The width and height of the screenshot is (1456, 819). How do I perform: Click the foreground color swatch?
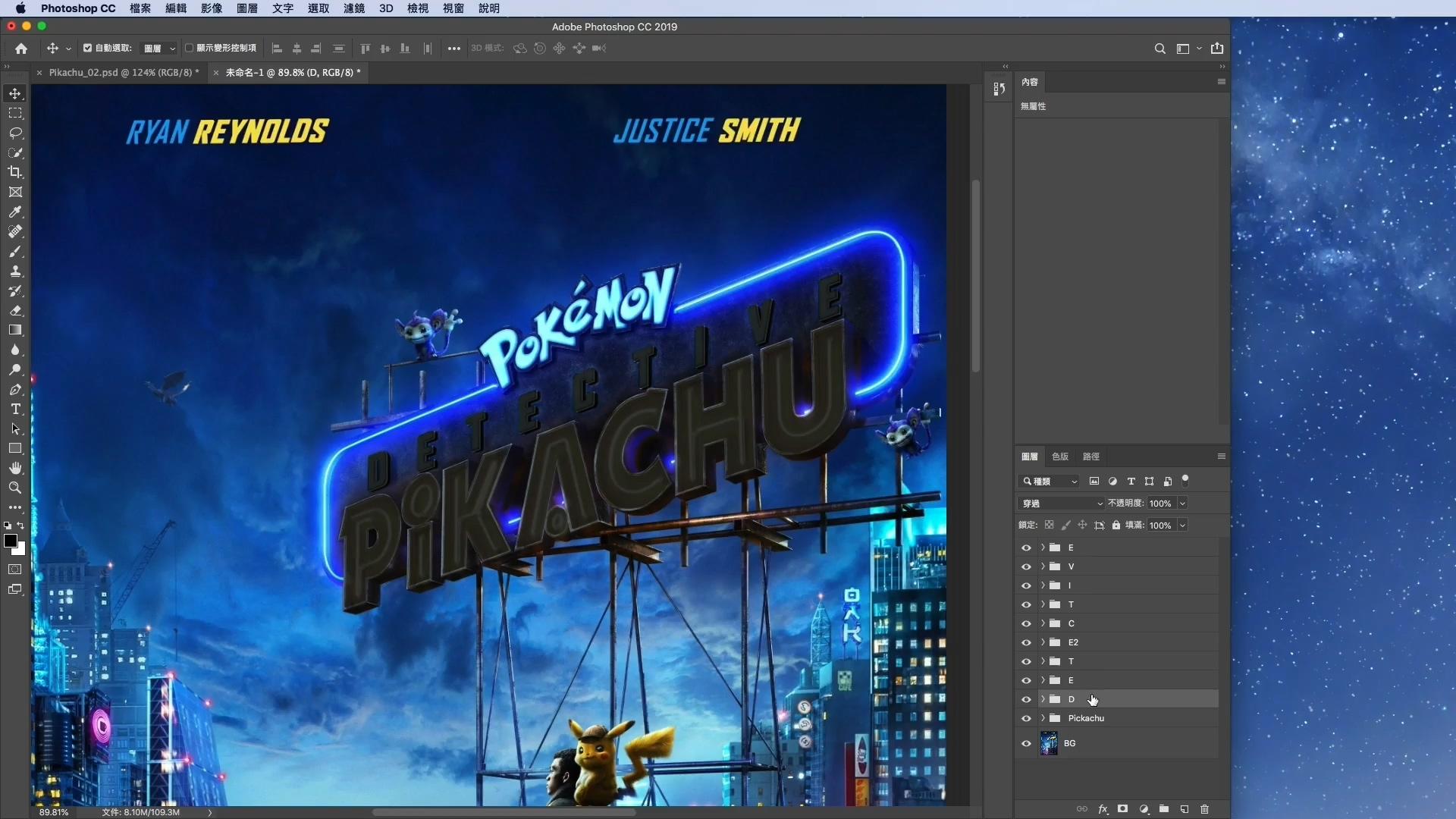(10, 541)
